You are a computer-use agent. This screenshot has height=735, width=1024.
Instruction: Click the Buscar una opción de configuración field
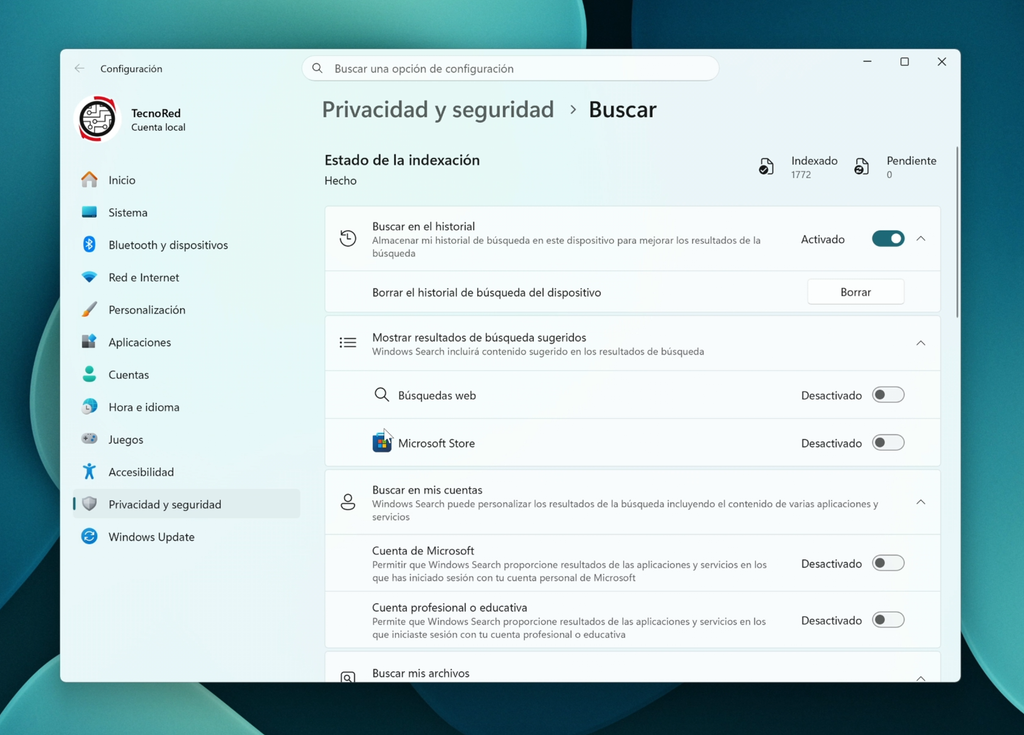coord(510,69)
